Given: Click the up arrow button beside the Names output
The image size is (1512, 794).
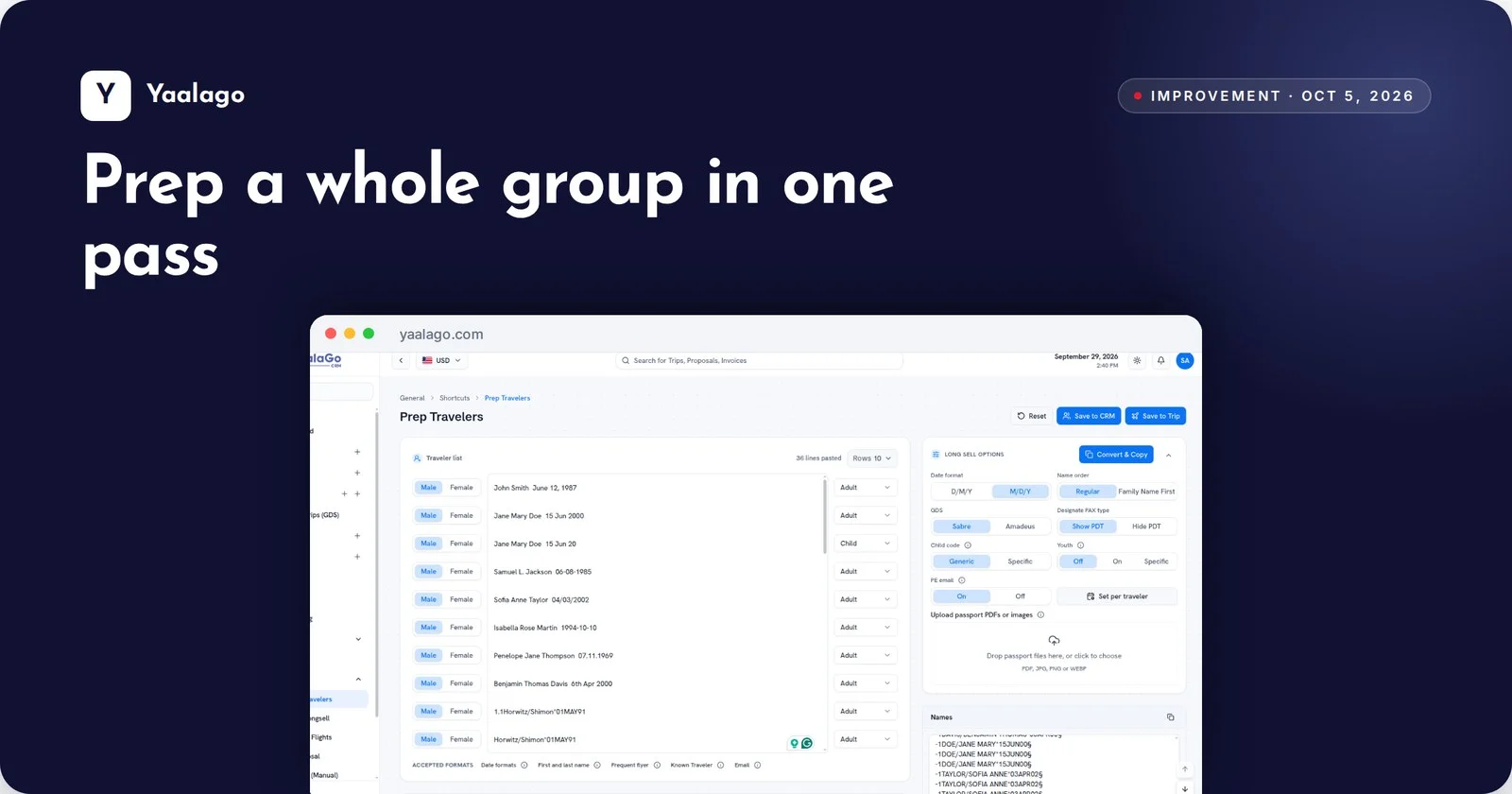Looking at the screenshot, I should [x=1184, y=768].
